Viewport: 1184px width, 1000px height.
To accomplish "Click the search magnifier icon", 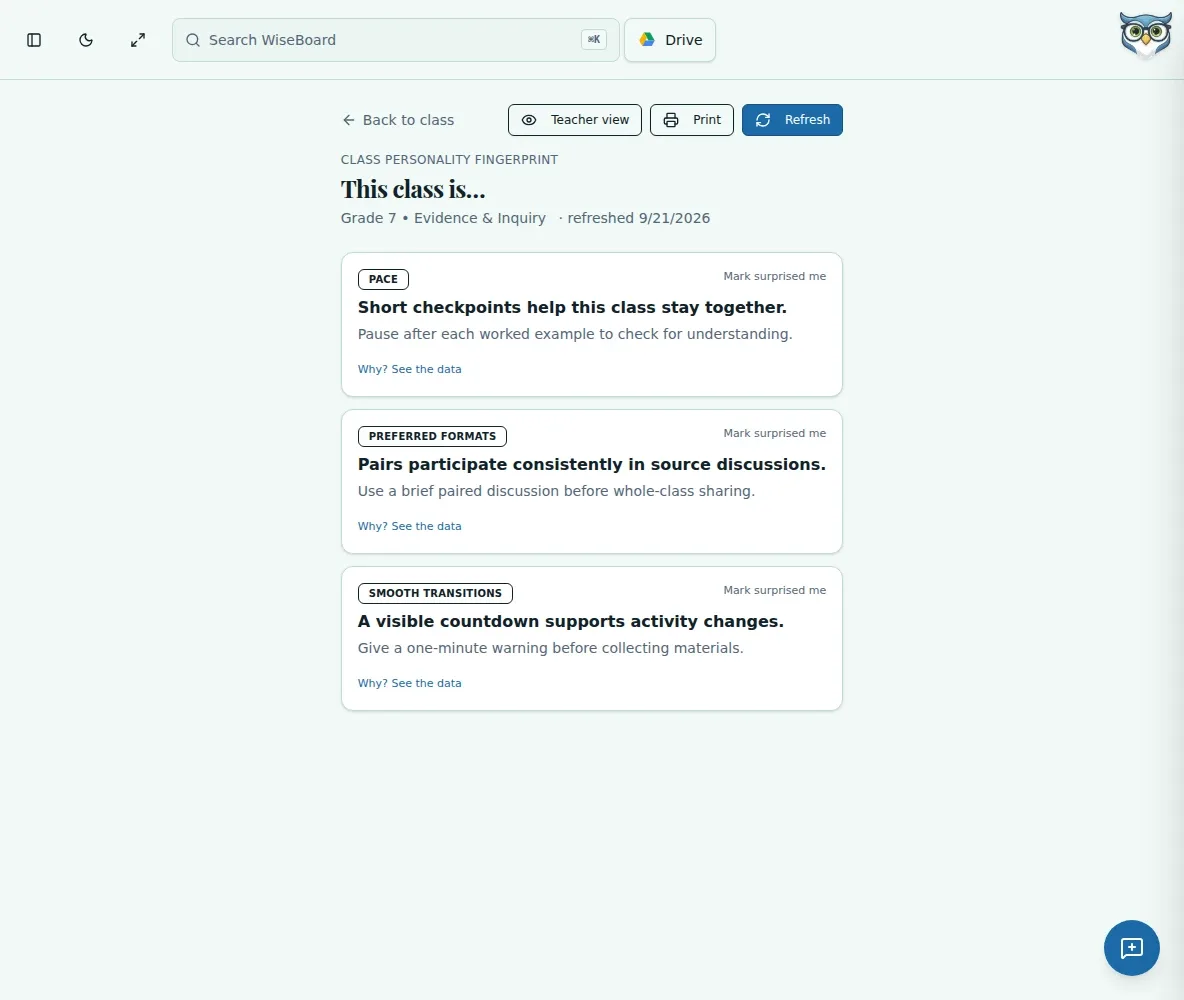I will (x=193, y=40).
